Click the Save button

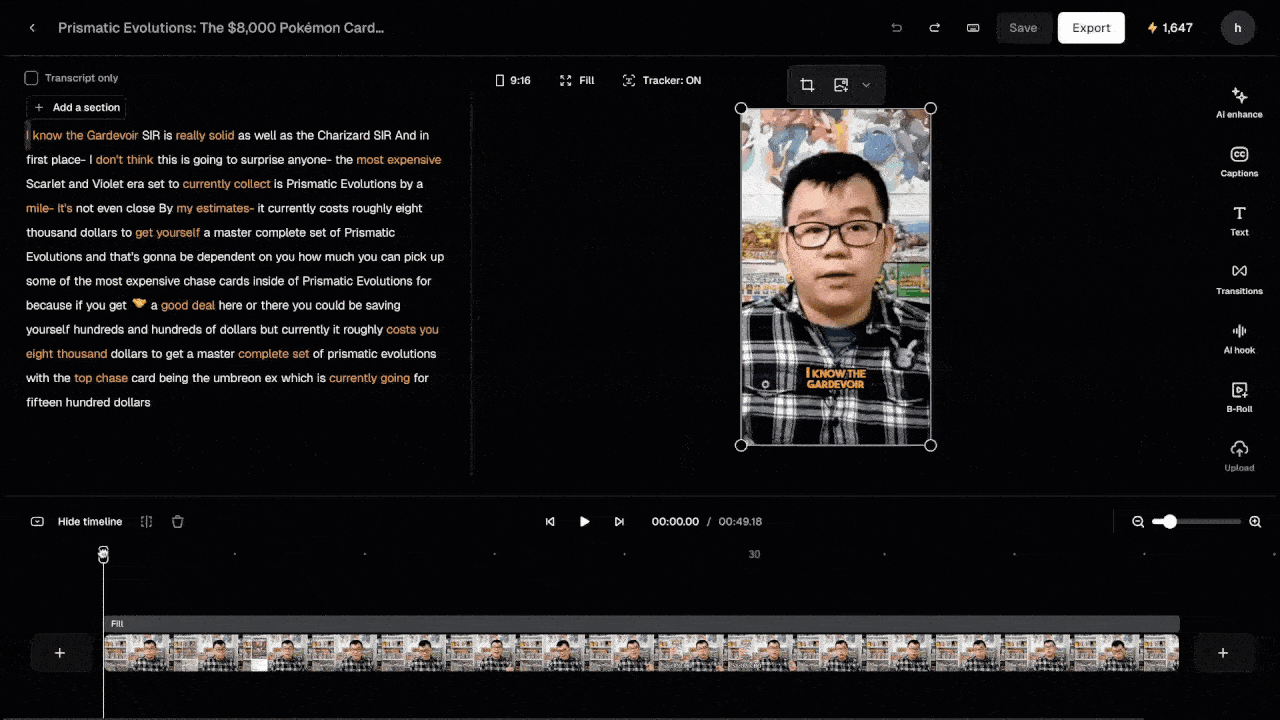1023,28
